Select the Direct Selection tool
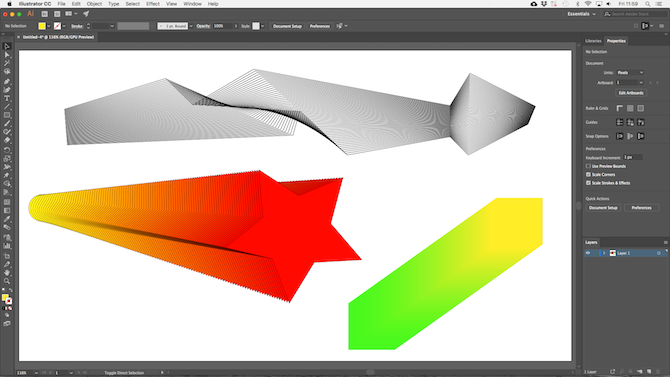Viewport: 670px width, 377px height. tap(7, 55)
